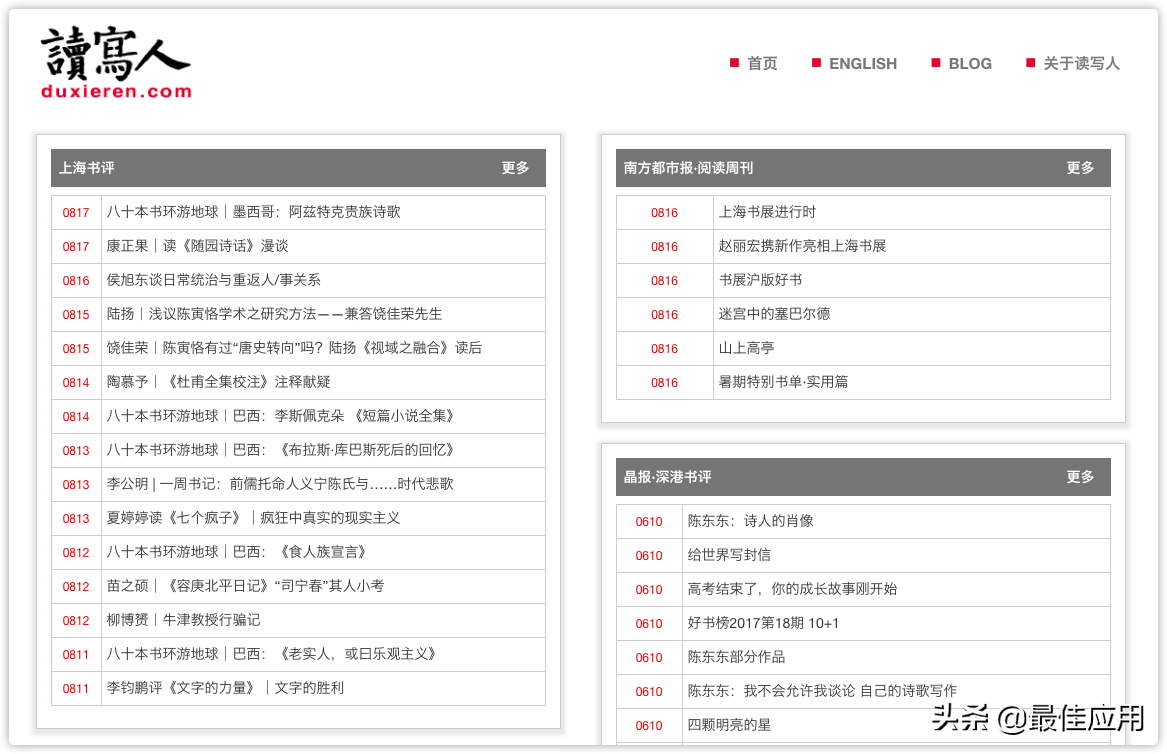The height and width of the screenshot is (754, 1167).
Task: Click the 读写人 duxieren.com logo
Action: click(x=115, y=63)
